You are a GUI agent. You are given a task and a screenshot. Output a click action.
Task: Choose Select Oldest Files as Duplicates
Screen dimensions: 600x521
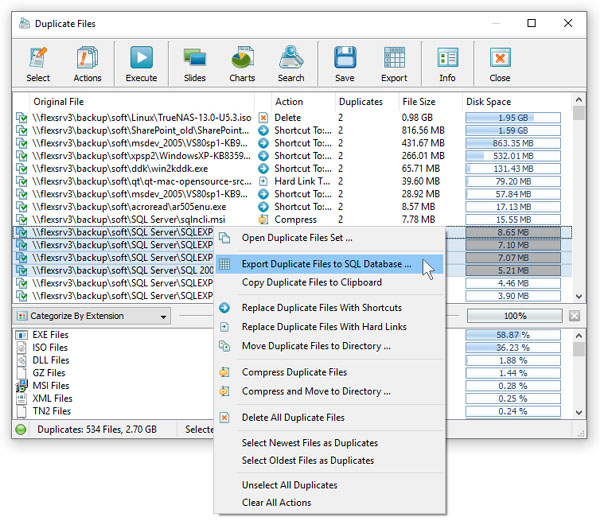[x=329, y=460]
